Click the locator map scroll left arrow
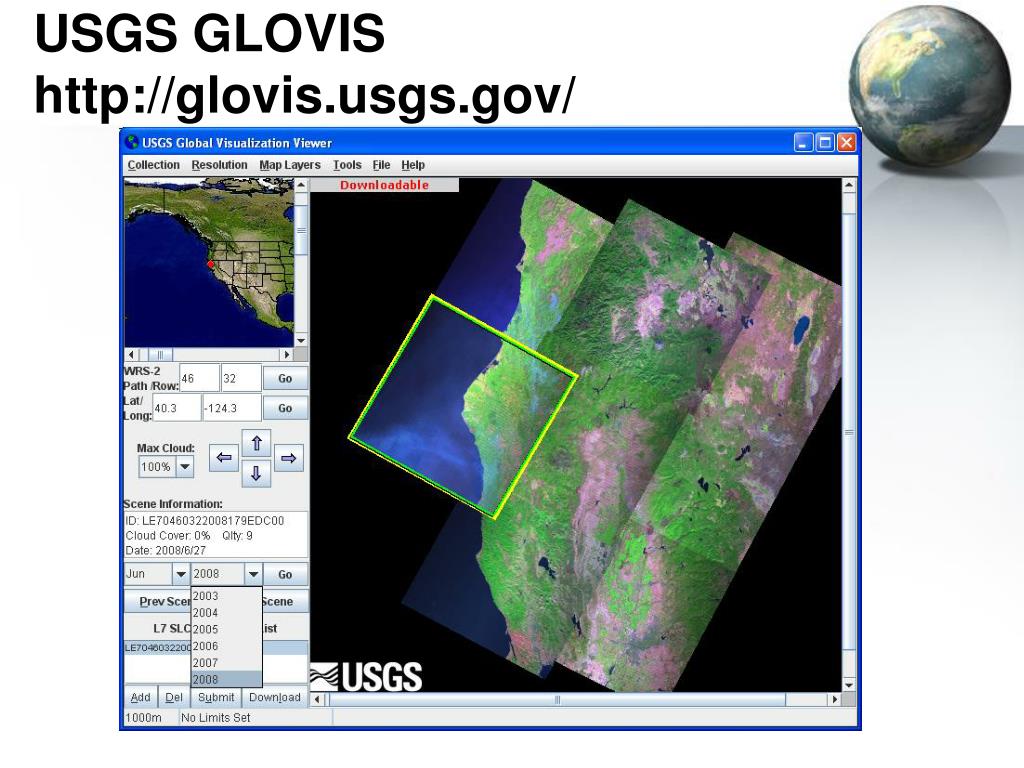Viewport: 1024px width, 768px height. coord(131,355)
